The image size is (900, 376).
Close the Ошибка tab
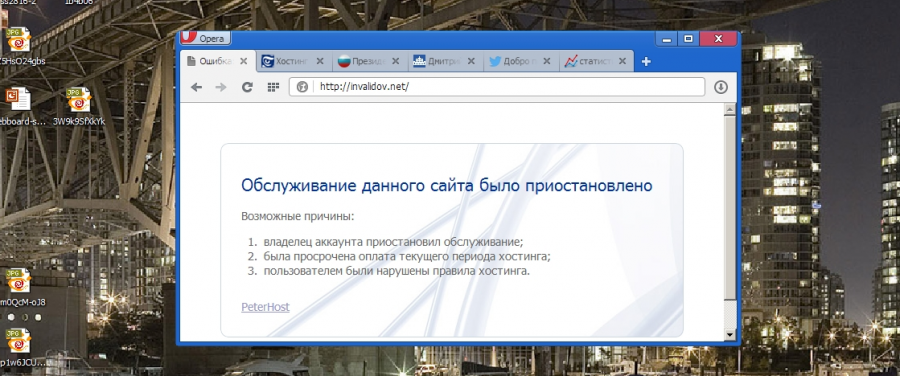point(244,61)
